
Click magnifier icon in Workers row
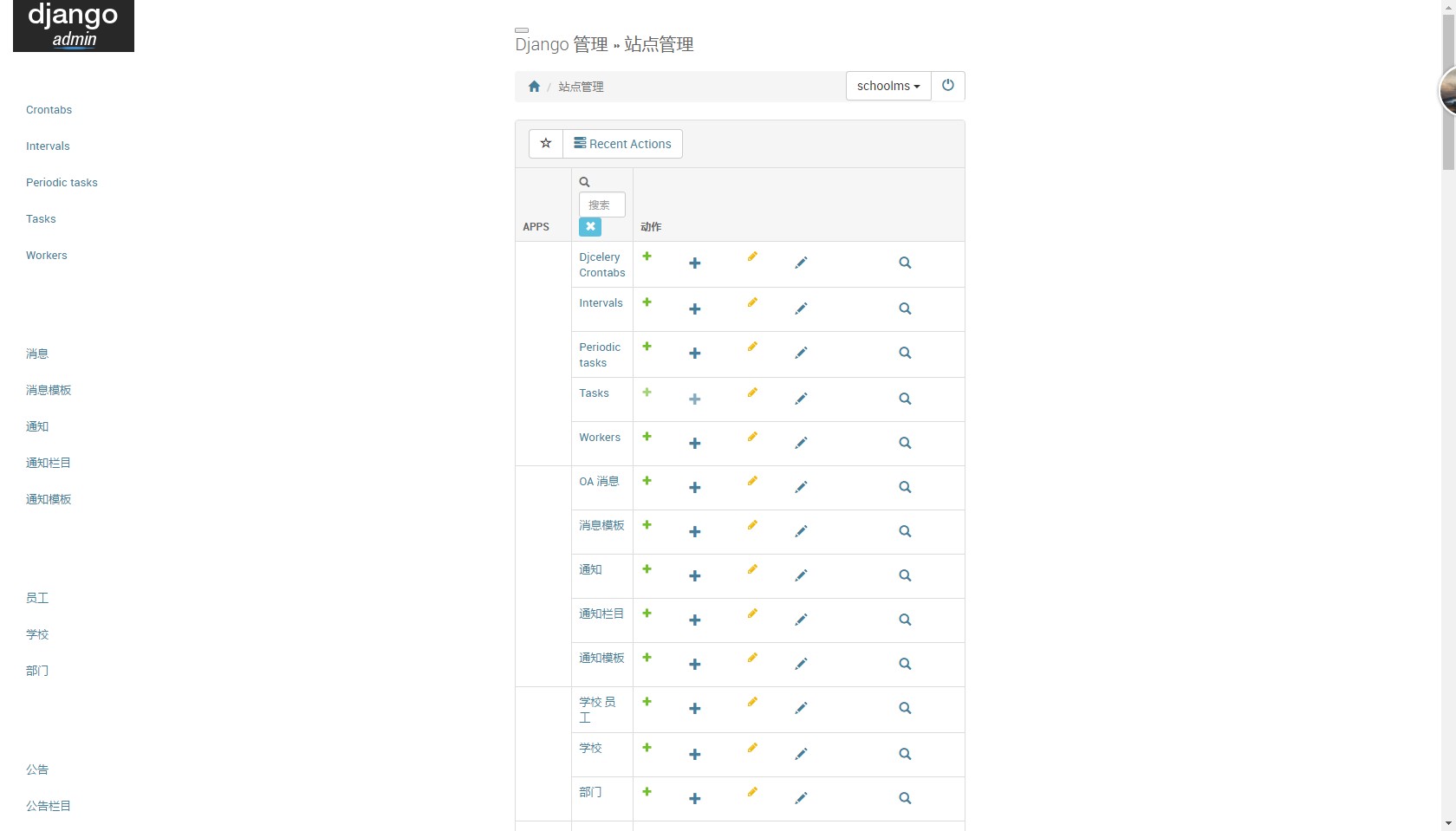[905, 443]
